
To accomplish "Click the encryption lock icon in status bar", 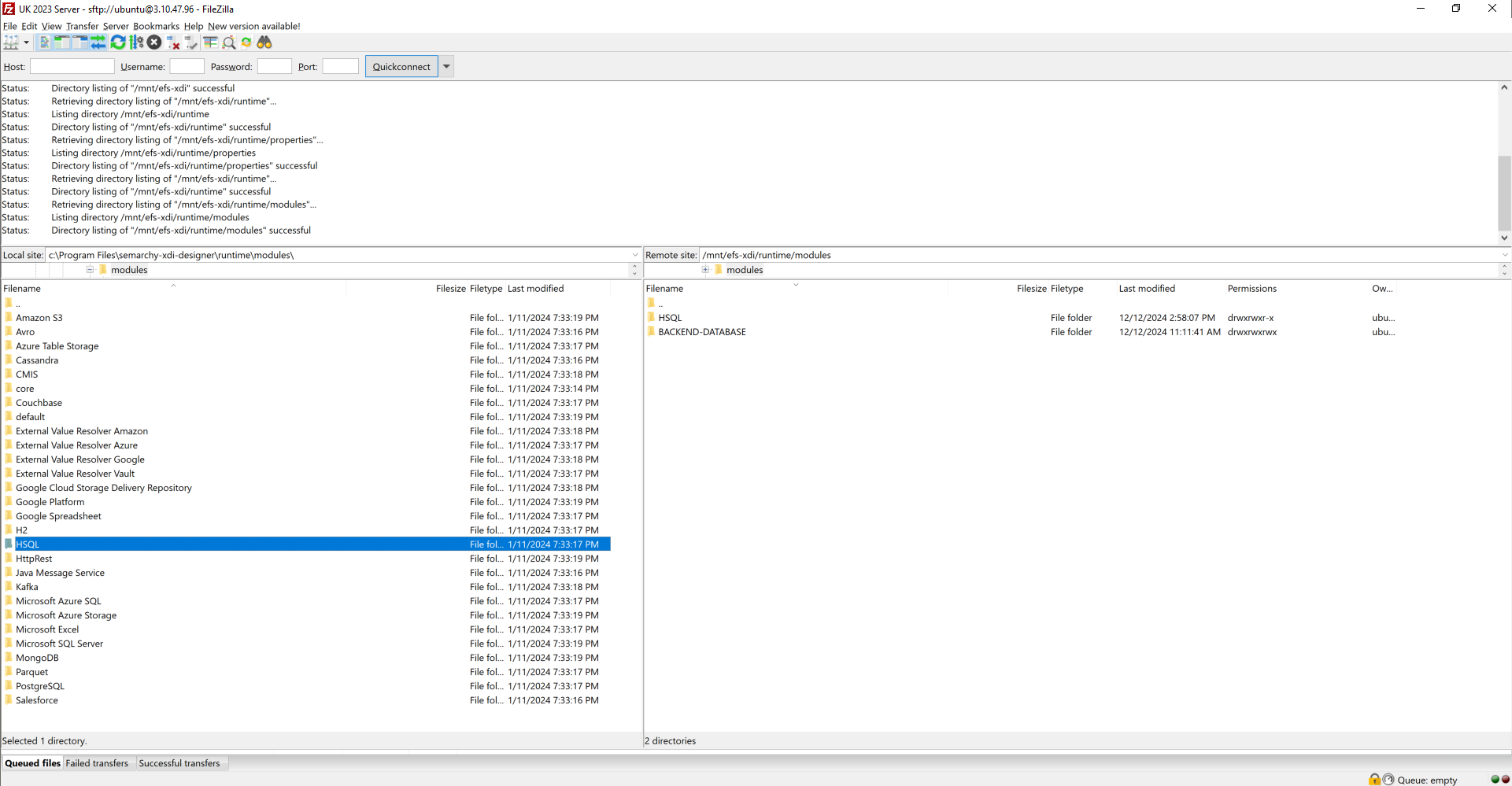I will (1374, 780).
